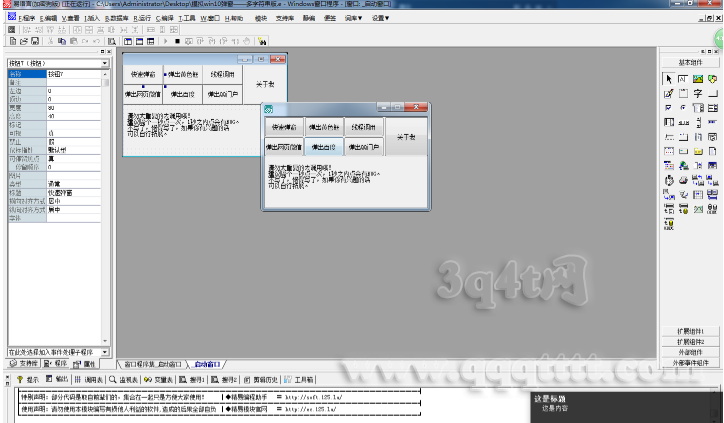The height and width of the screenshot is (423, 724).
Task: Open the R.运行 menu
Action: 142,18
